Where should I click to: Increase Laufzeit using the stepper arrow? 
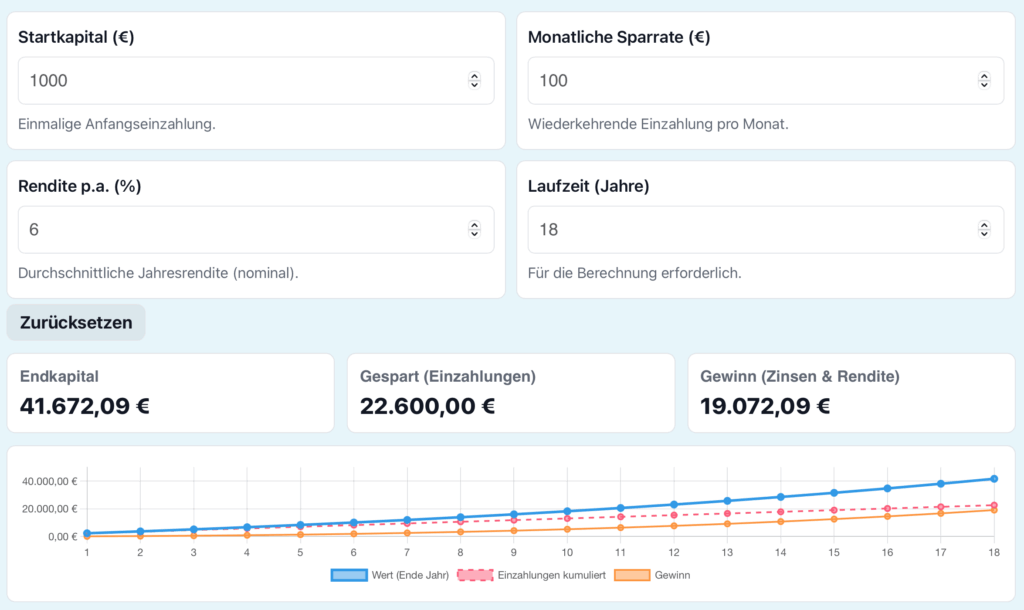pyautogui.click(x=984, y=223)
